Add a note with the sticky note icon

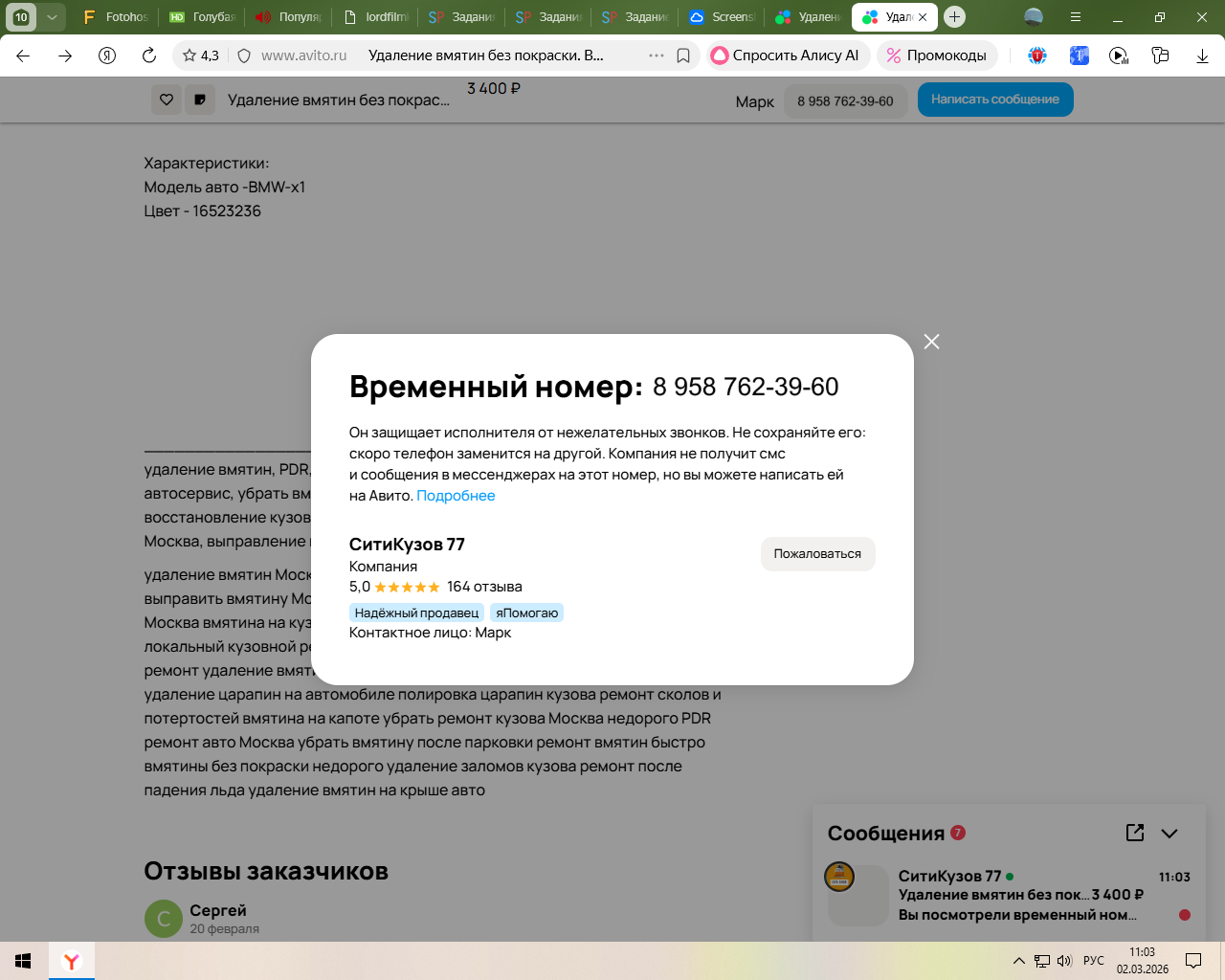[x=200, y=100]
